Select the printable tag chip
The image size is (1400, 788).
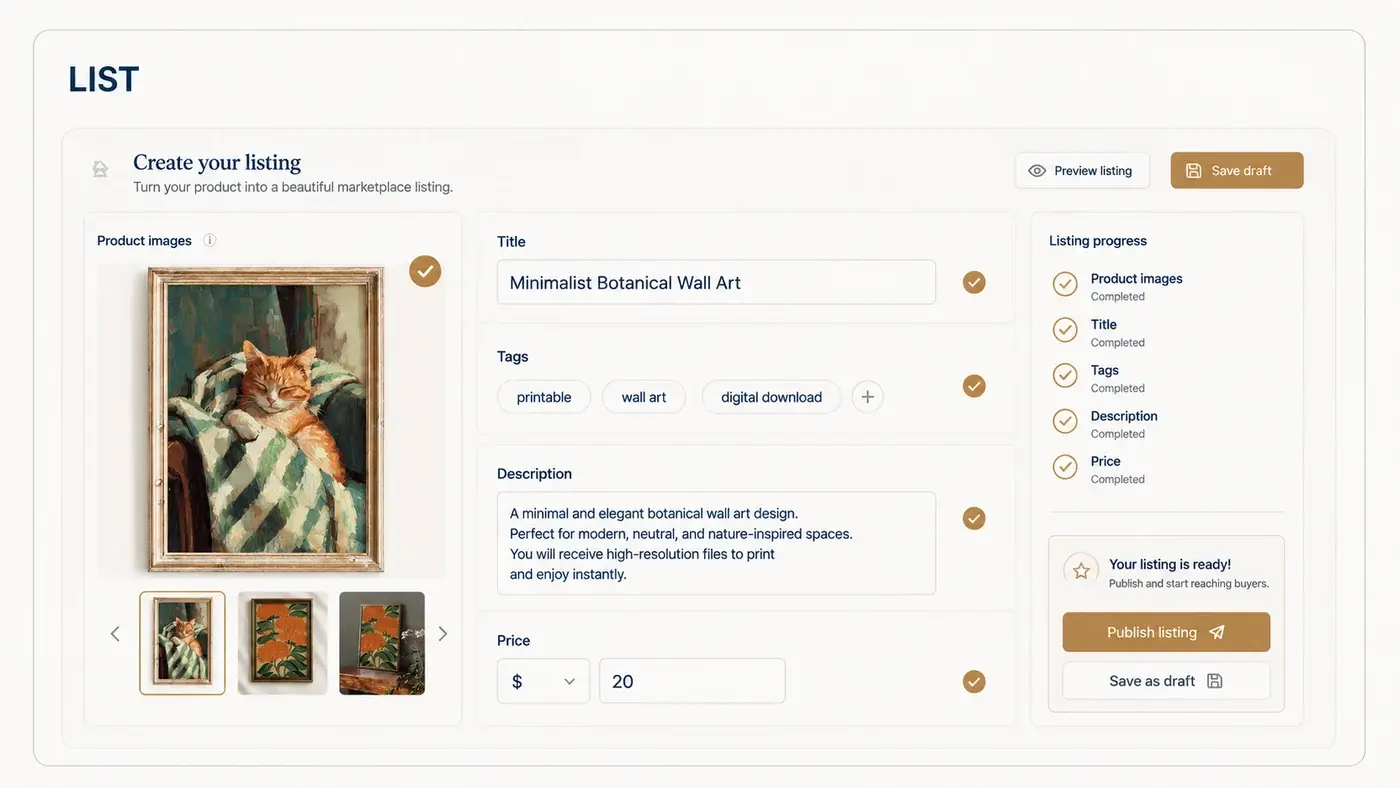(544, 397)
